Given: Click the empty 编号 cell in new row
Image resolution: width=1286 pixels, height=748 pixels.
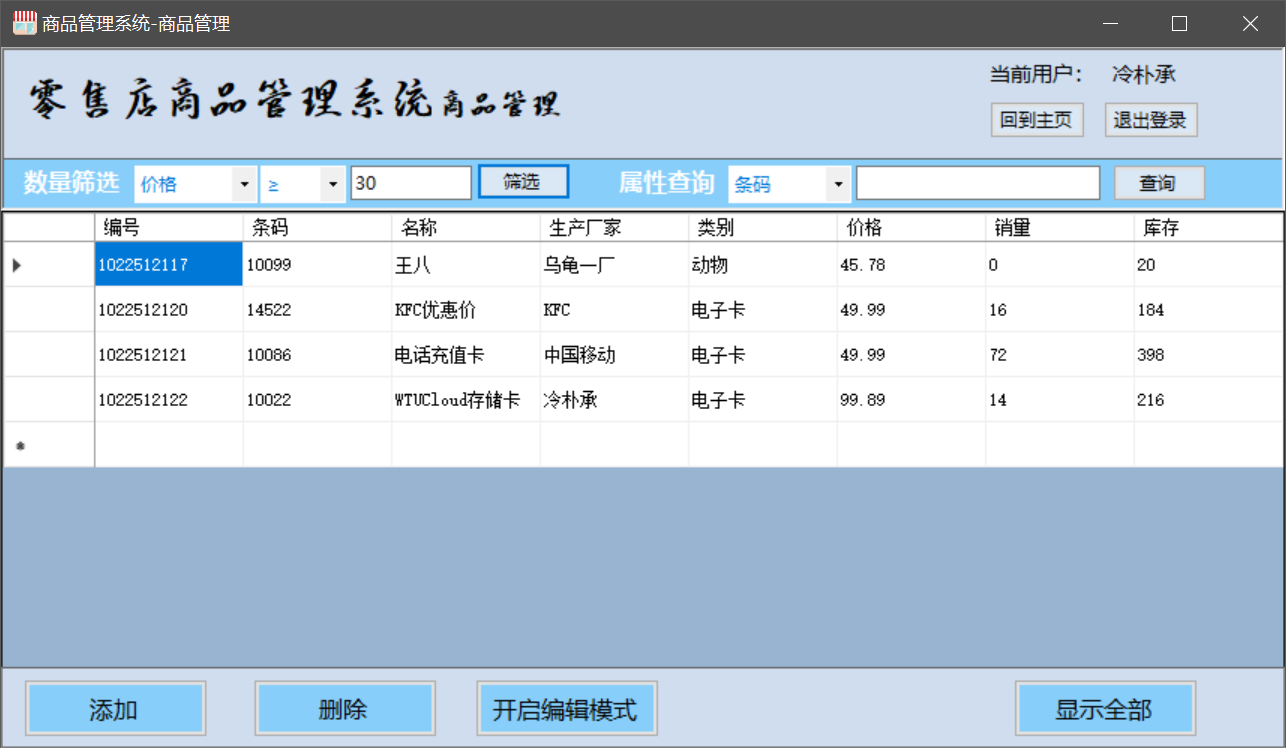Looking at the screenshot, I should [169, 445].
